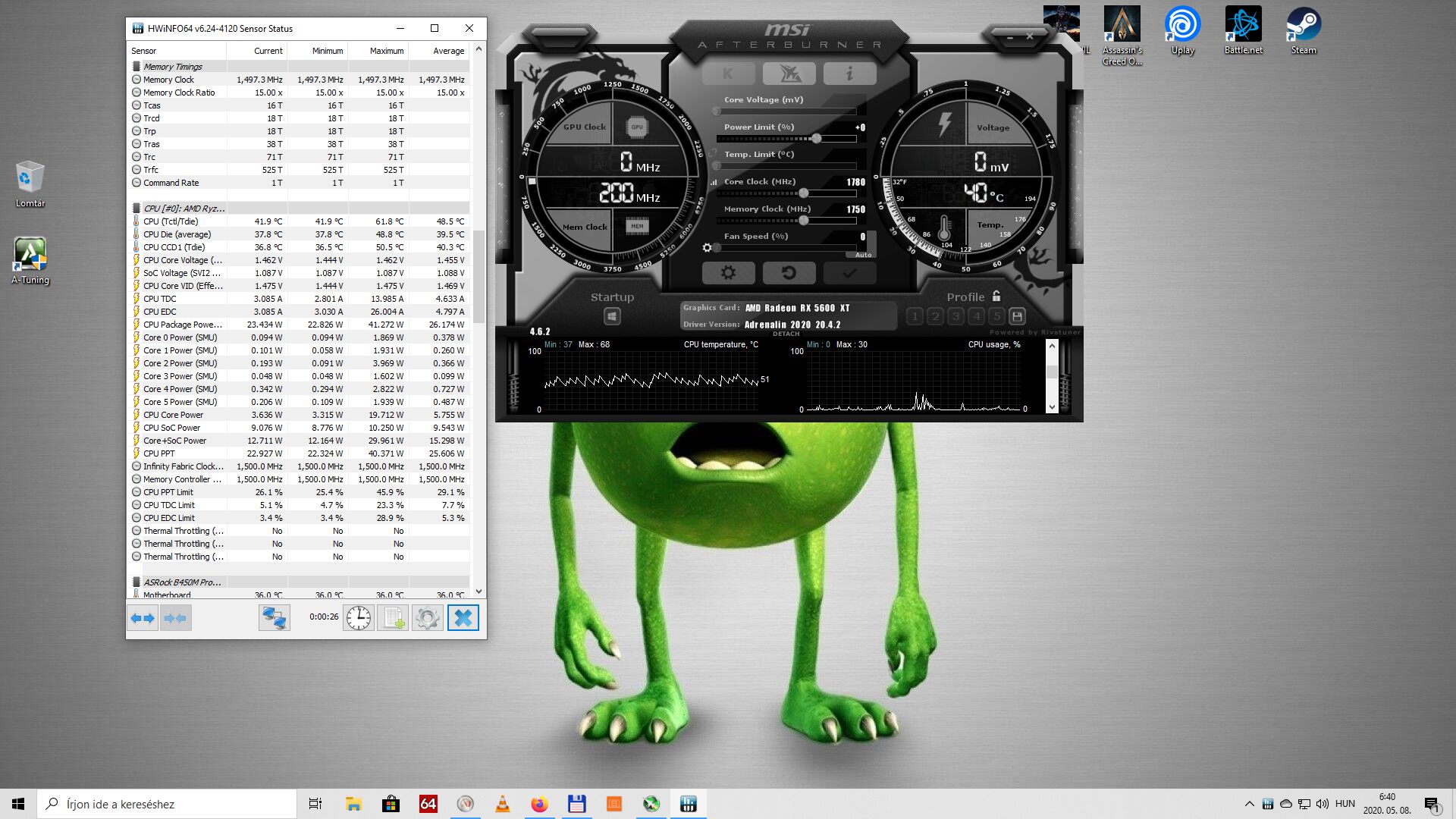
Task: Select Afterburner profile slot 4
Action: pyautogui.click(x=976, y=316)
